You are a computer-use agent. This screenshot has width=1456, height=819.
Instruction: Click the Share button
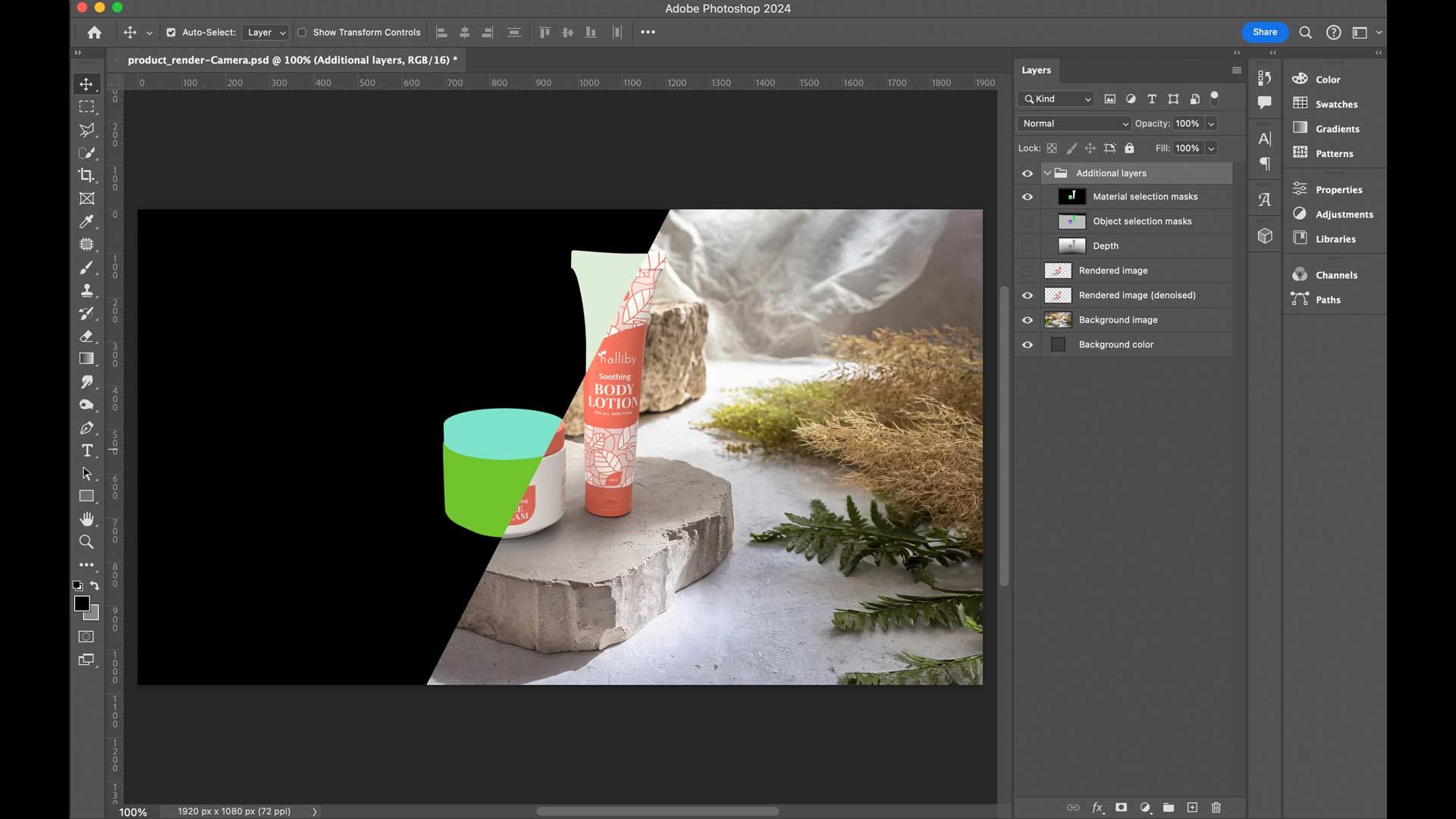click(x=1263, y=32)
